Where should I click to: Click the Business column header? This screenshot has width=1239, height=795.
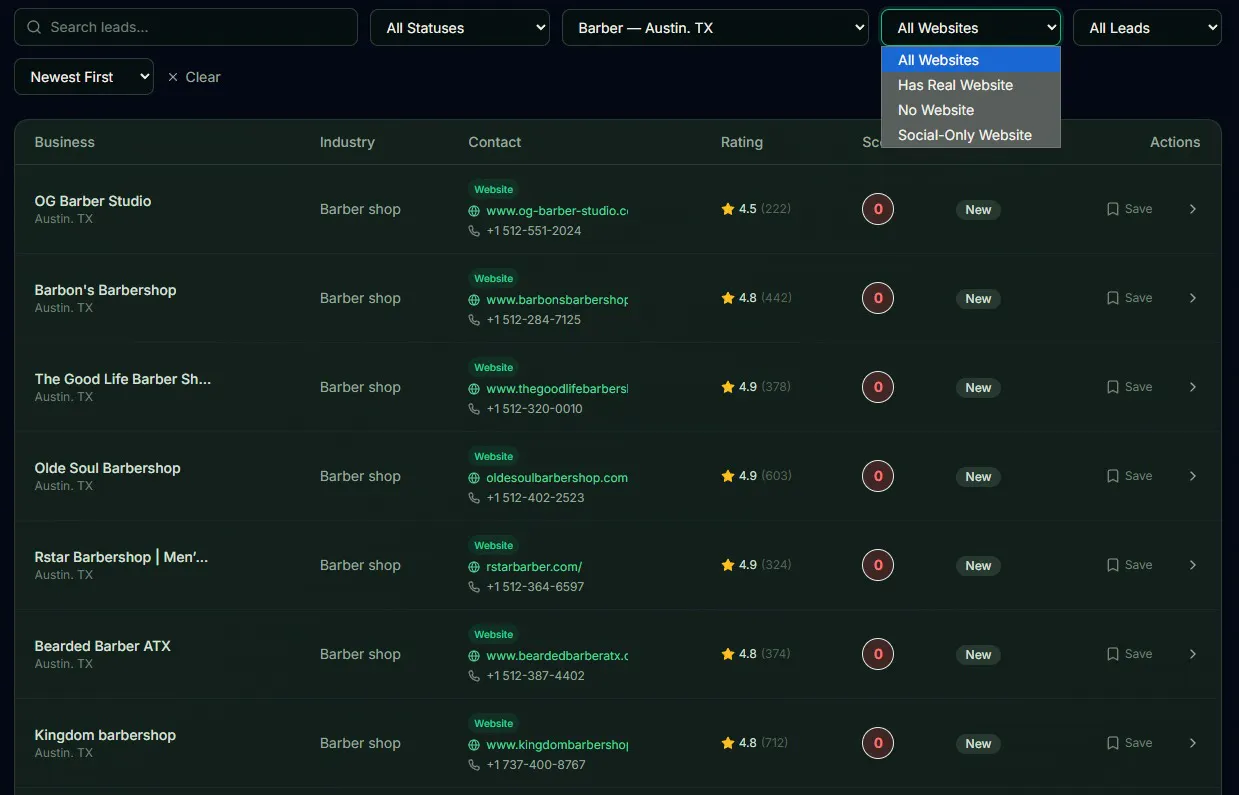65,142
